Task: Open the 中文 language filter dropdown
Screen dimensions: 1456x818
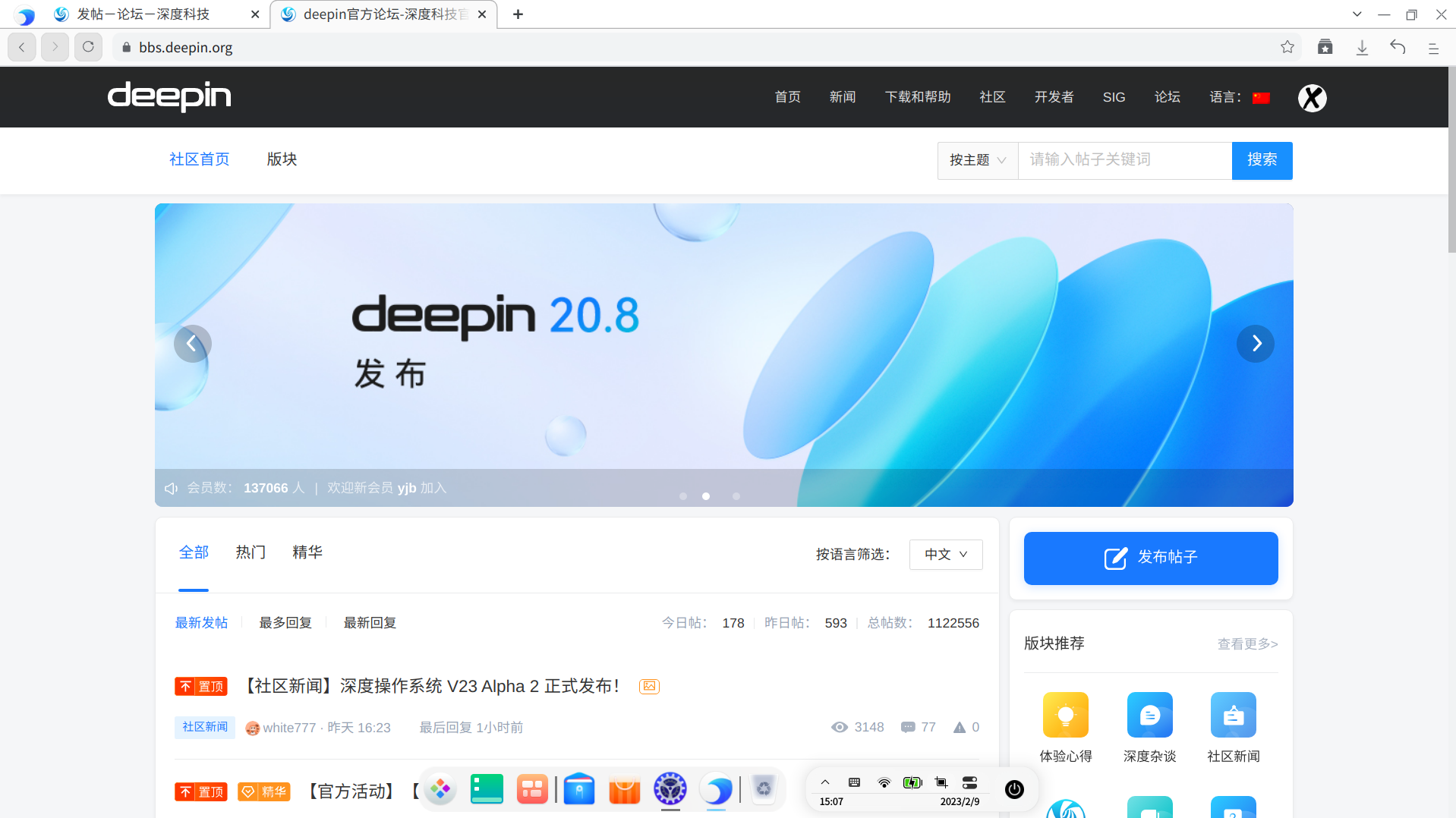Action: 946,555
